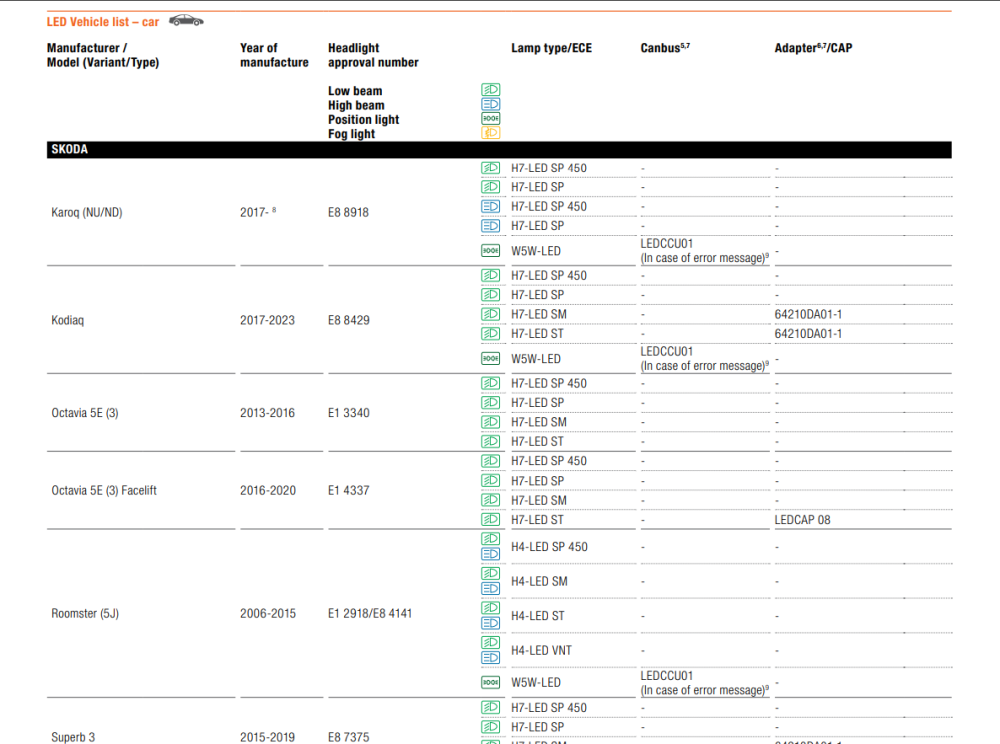Click approval number E1 4337
Screen dimensions: 1000x744
tap(349, 490)
